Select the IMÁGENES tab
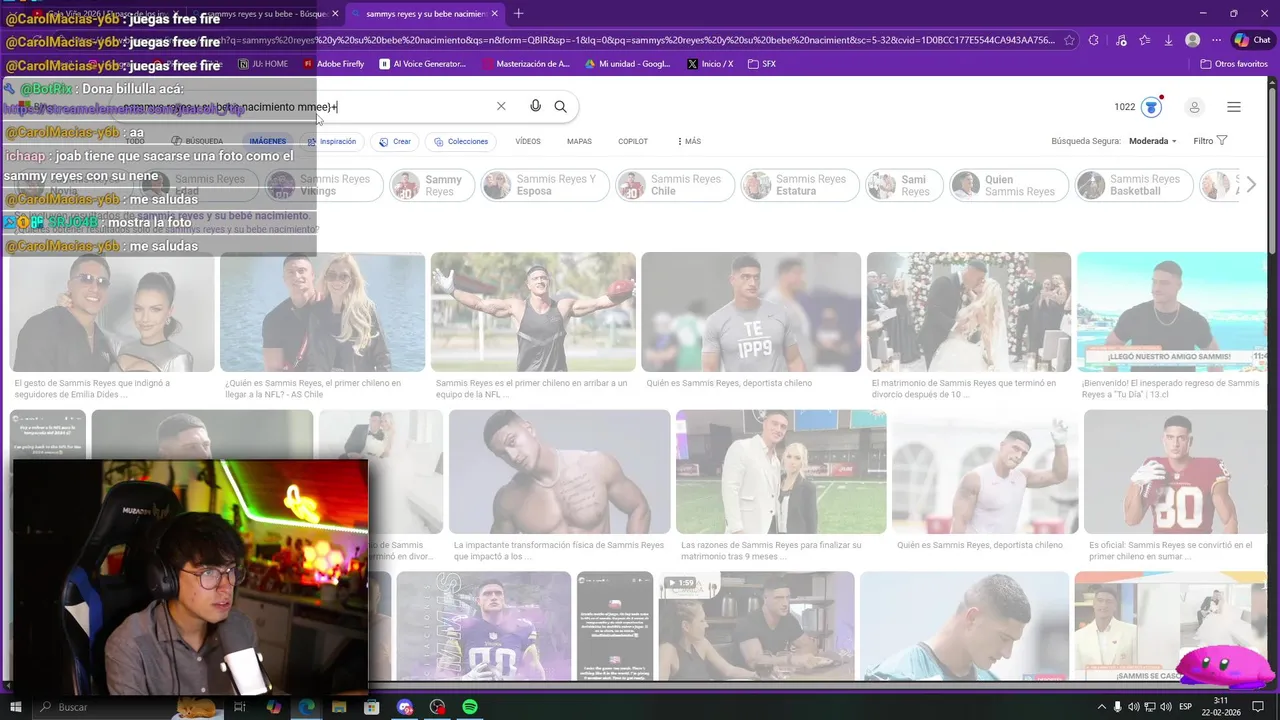1280x720 pixels. click(267, 141)
